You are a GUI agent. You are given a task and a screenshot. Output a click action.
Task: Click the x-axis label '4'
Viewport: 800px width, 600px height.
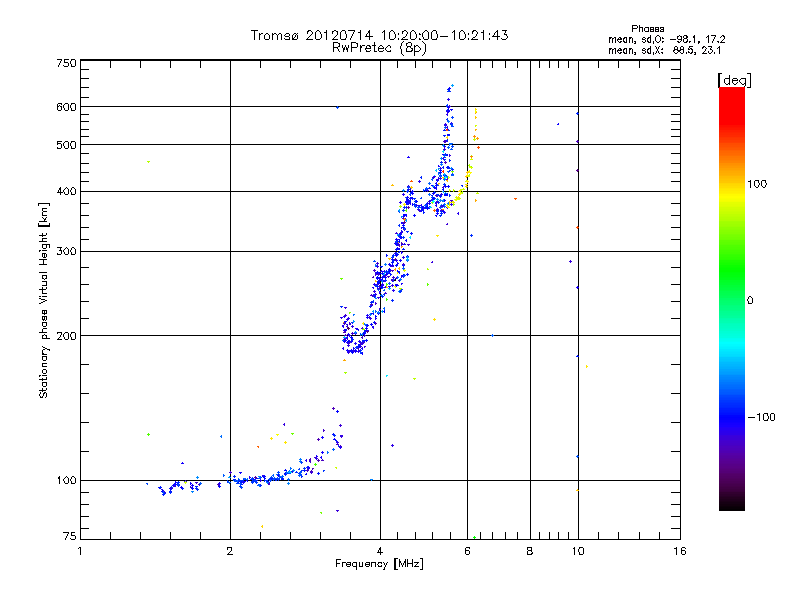tap(380, 551)
